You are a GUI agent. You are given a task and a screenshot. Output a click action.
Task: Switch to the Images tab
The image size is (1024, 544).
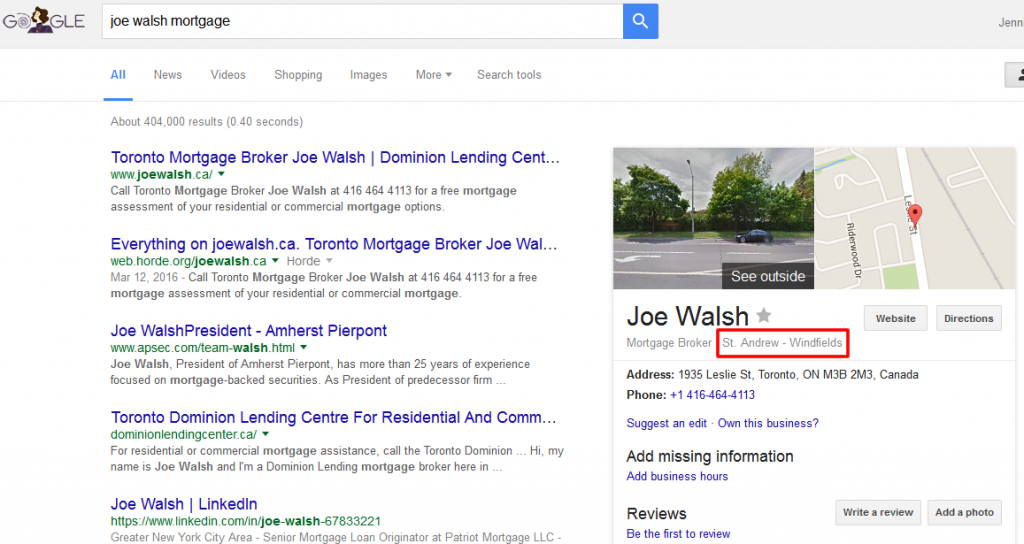pos(368,75)
